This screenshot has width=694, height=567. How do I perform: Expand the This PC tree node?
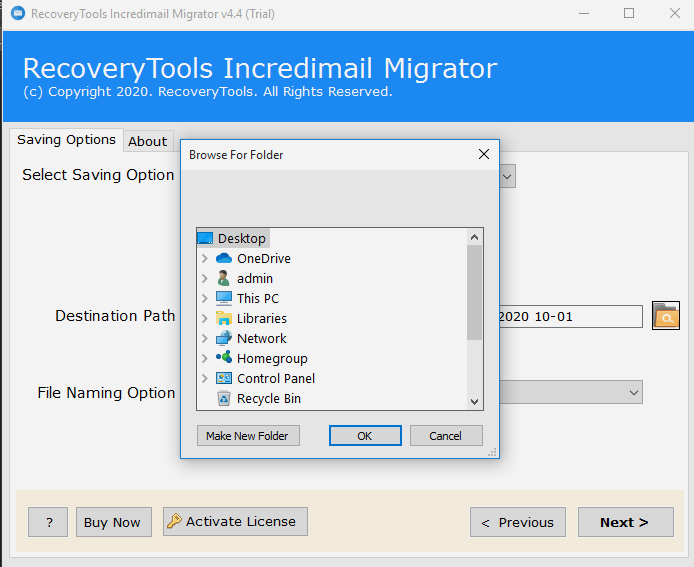tap(205, 298)
